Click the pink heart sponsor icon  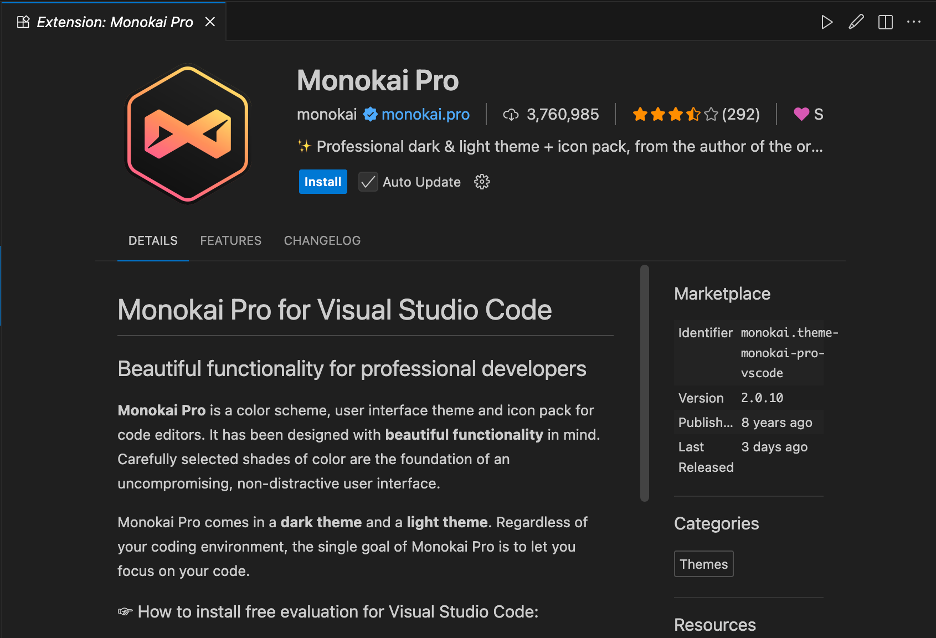click(801, 114)
